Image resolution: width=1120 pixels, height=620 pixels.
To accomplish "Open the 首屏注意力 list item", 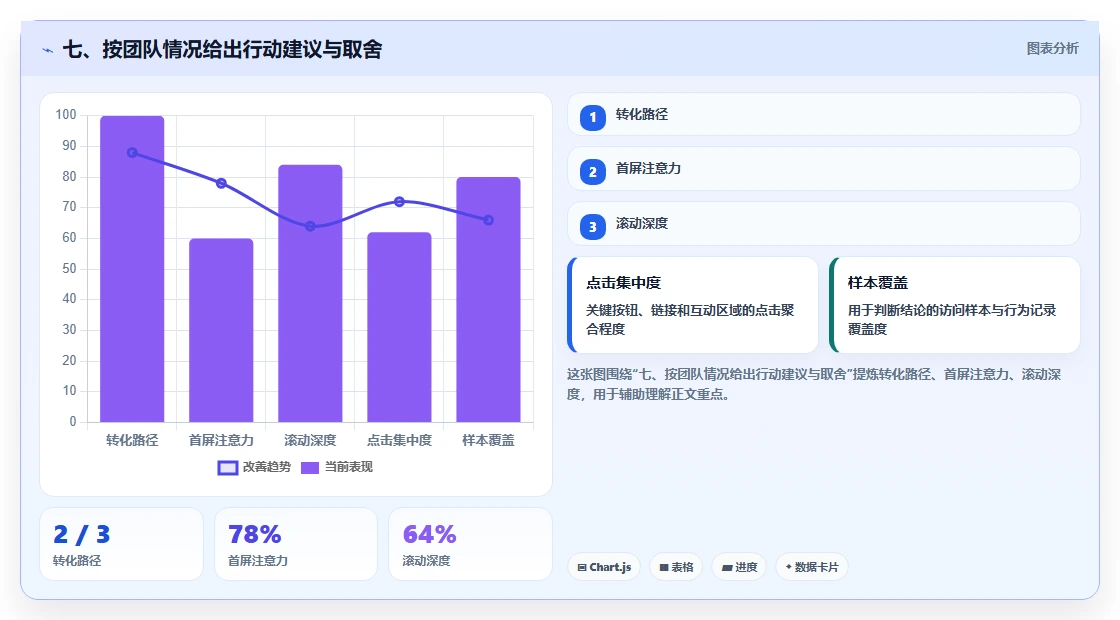I will (824, 169).
